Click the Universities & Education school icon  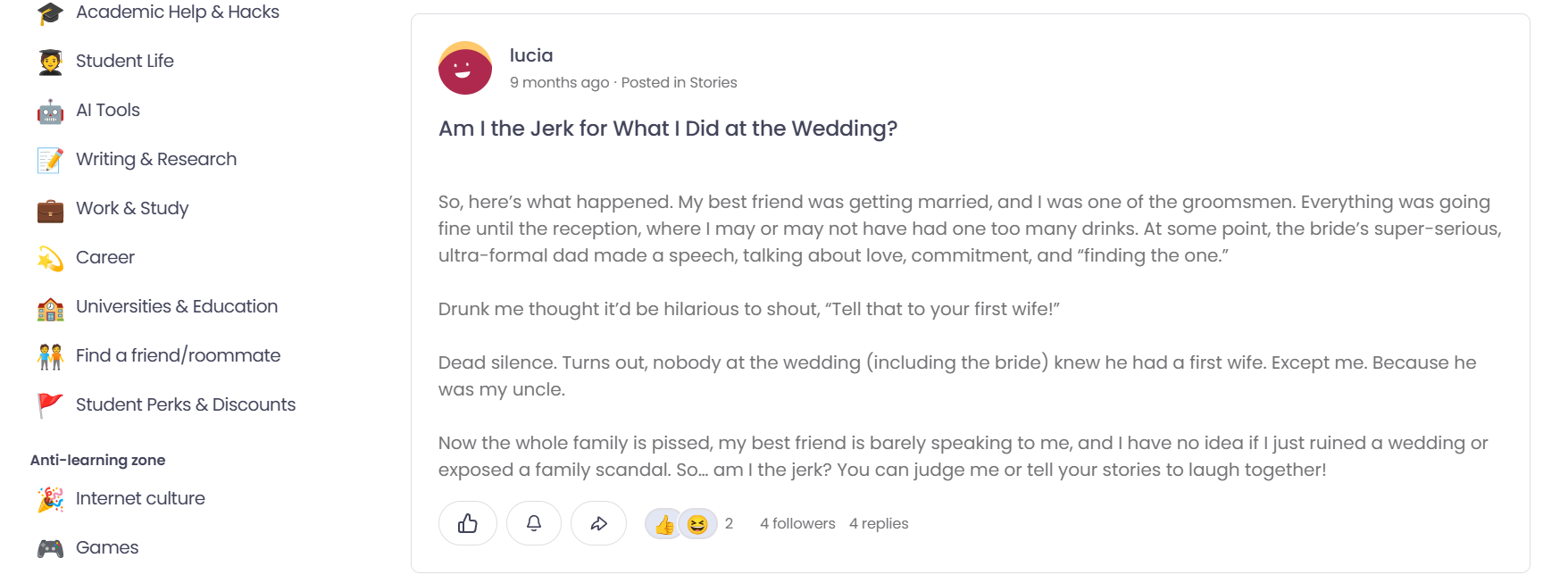49,306
